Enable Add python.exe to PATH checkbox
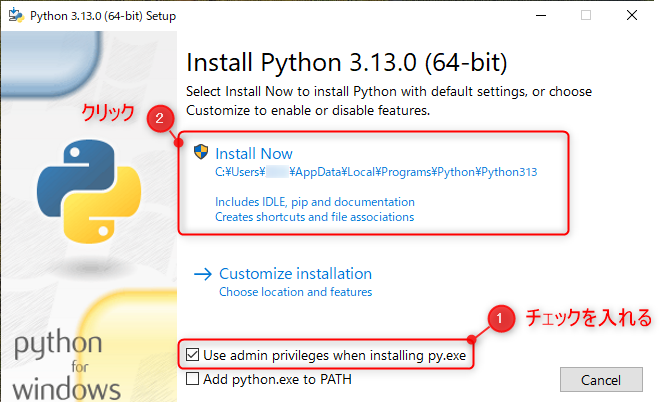Image resolution: width=672 pixels, height=402 pixels. click(193, 379)
